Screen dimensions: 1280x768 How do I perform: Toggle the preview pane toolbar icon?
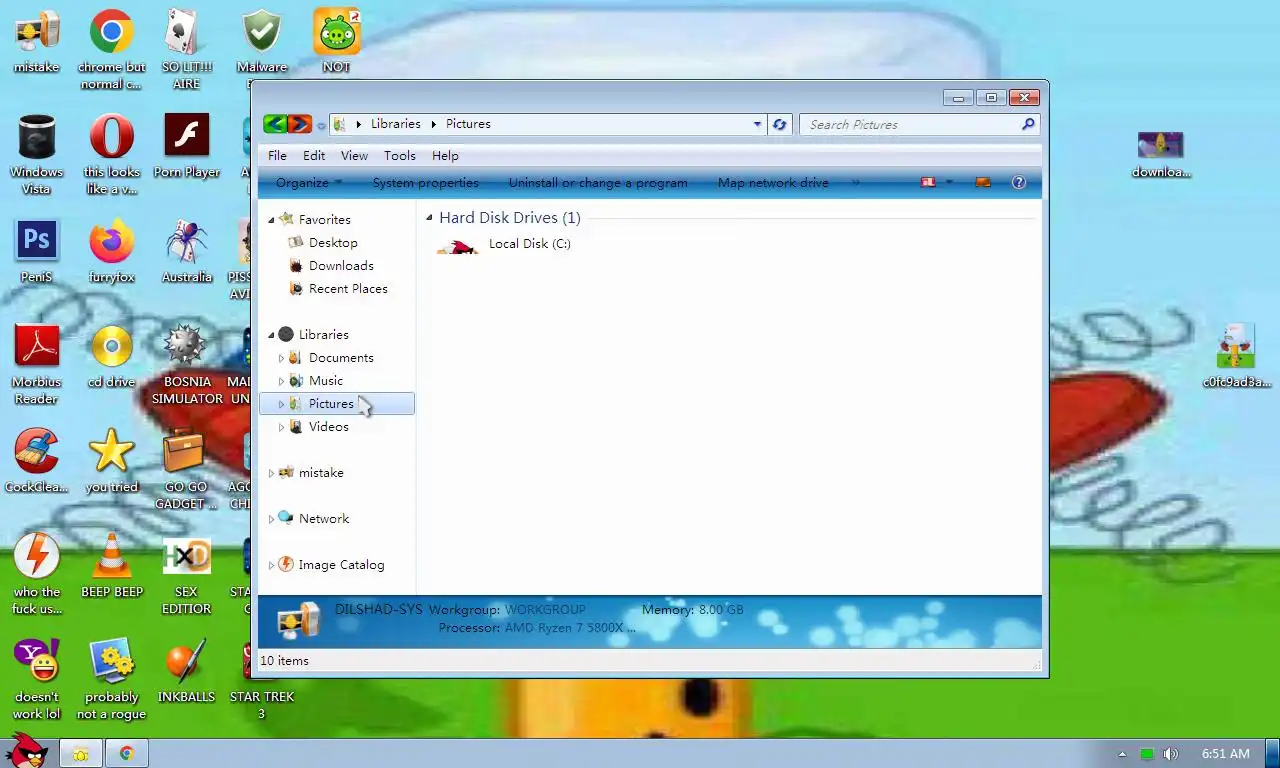[x=983, y=182]
